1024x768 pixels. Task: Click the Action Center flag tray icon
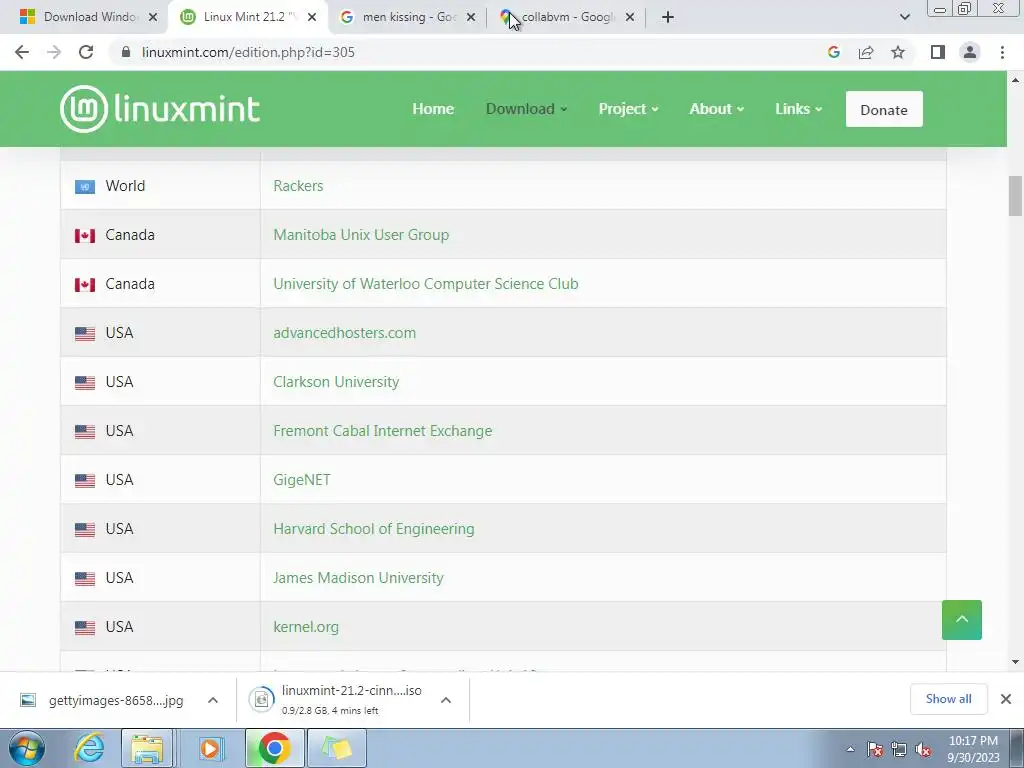[x=875, y=749]
